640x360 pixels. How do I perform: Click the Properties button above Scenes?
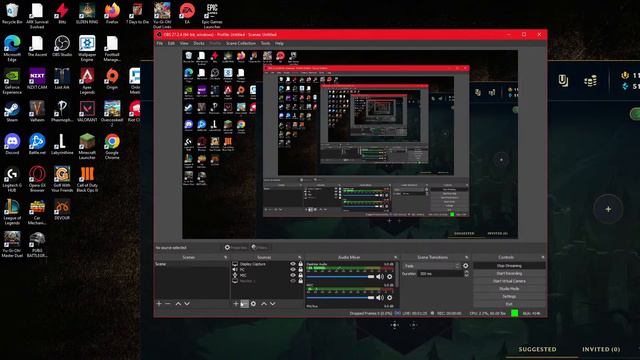click(236, 247)
